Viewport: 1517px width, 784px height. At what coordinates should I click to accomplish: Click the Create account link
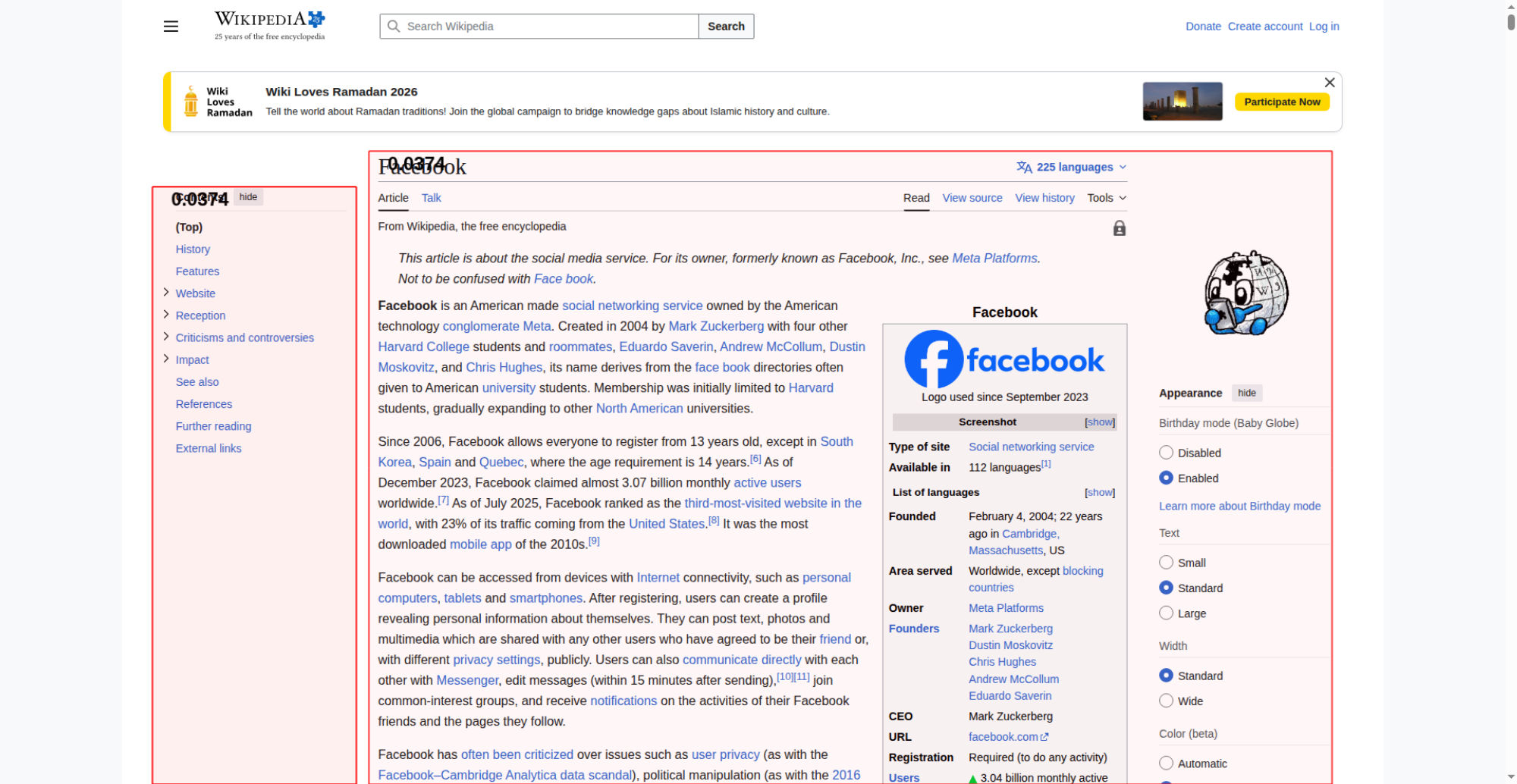1264,27
